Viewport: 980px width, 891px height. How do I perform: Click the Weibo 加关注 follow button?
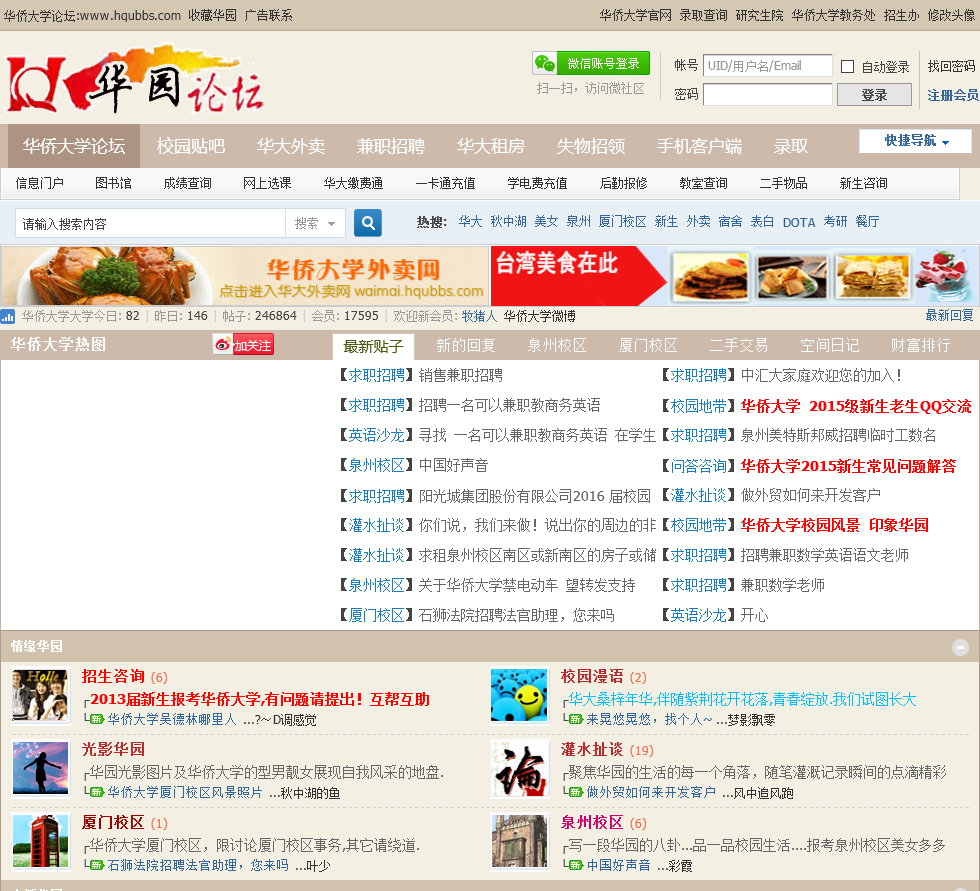pos(243,344)
